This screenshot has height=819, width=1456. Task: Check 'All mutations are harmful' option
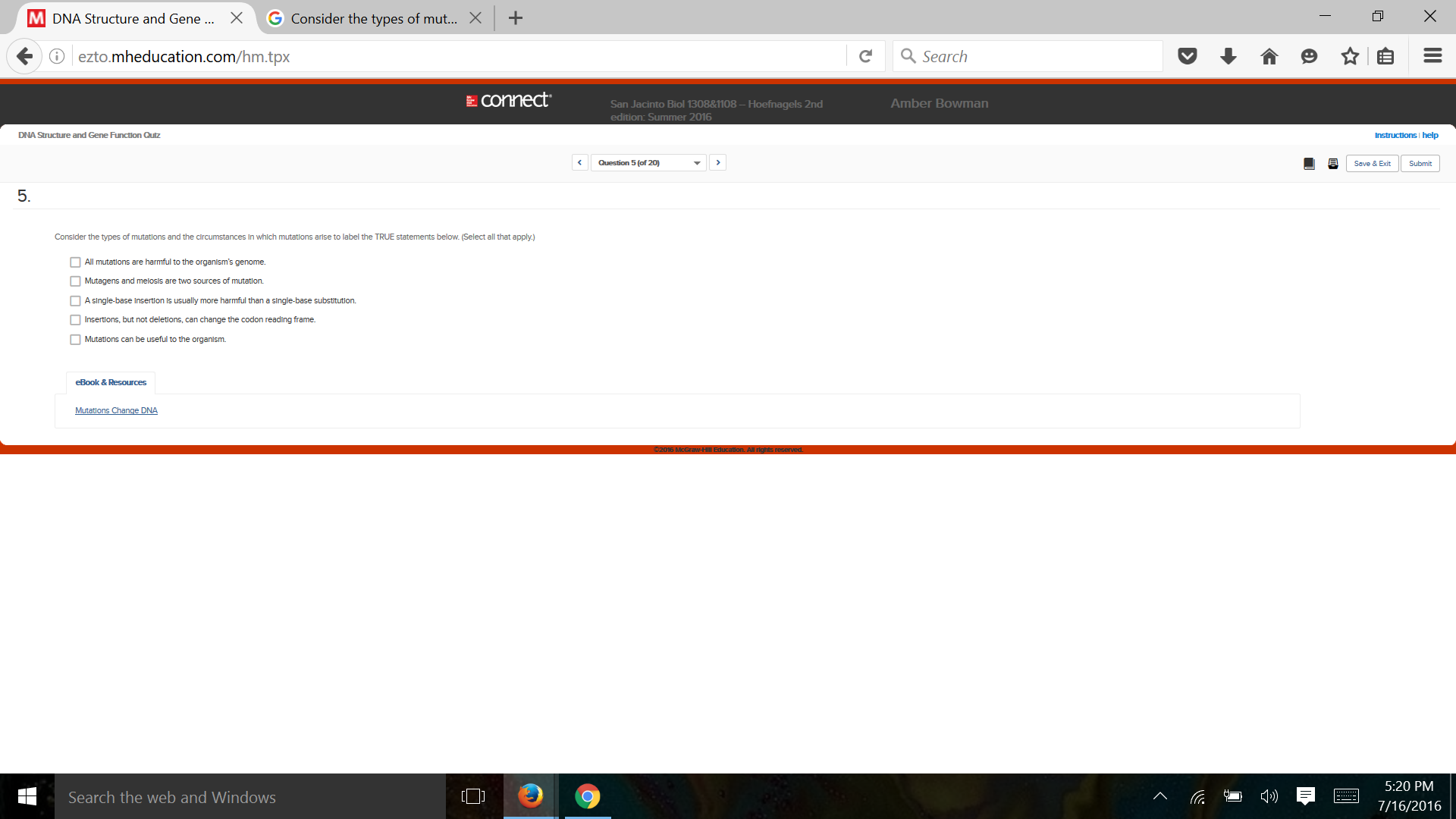(75, 262)
